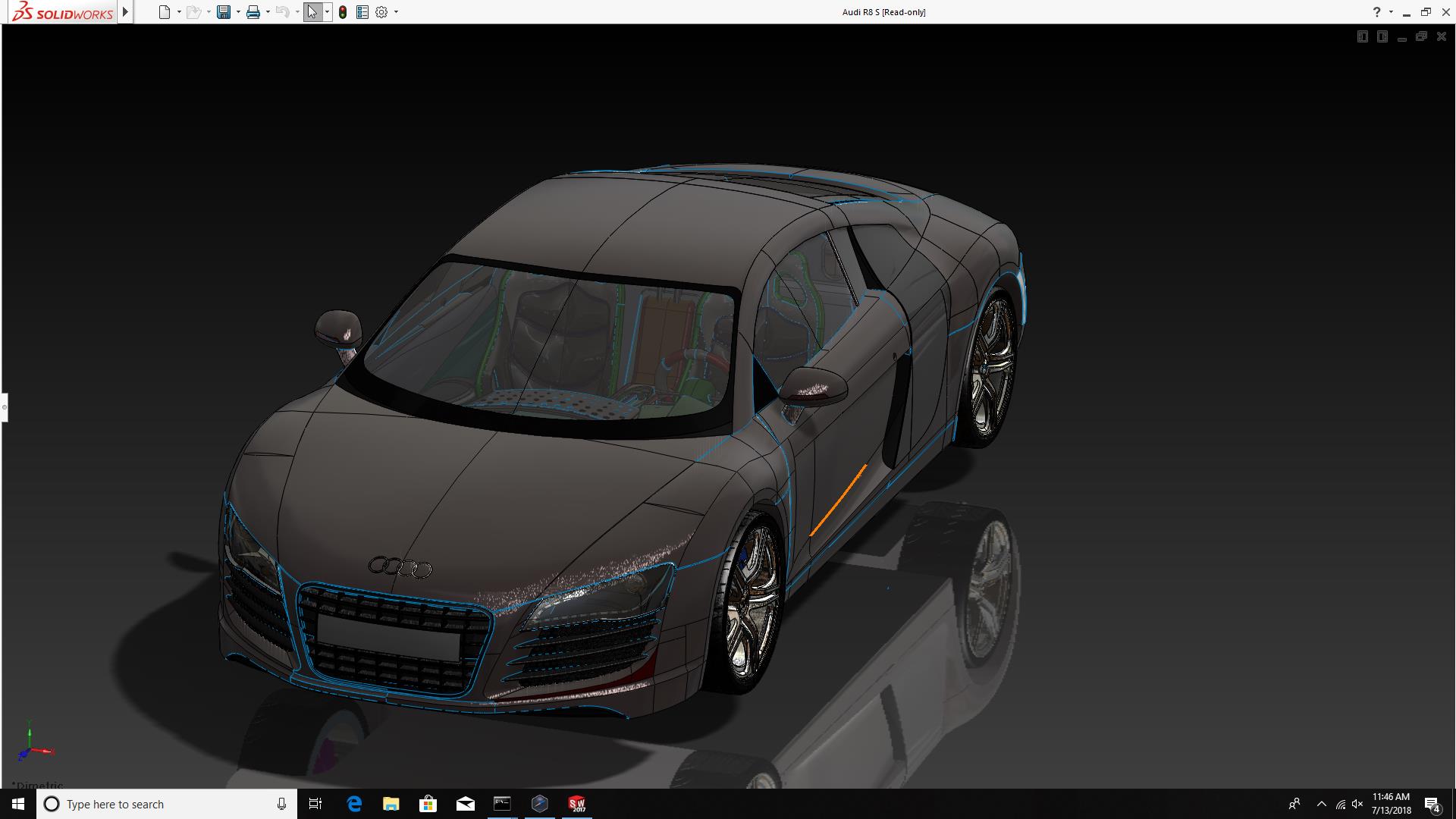1456x819 pixels.
Task: Open the Windows Start button
Action: (x=18, y=804)
